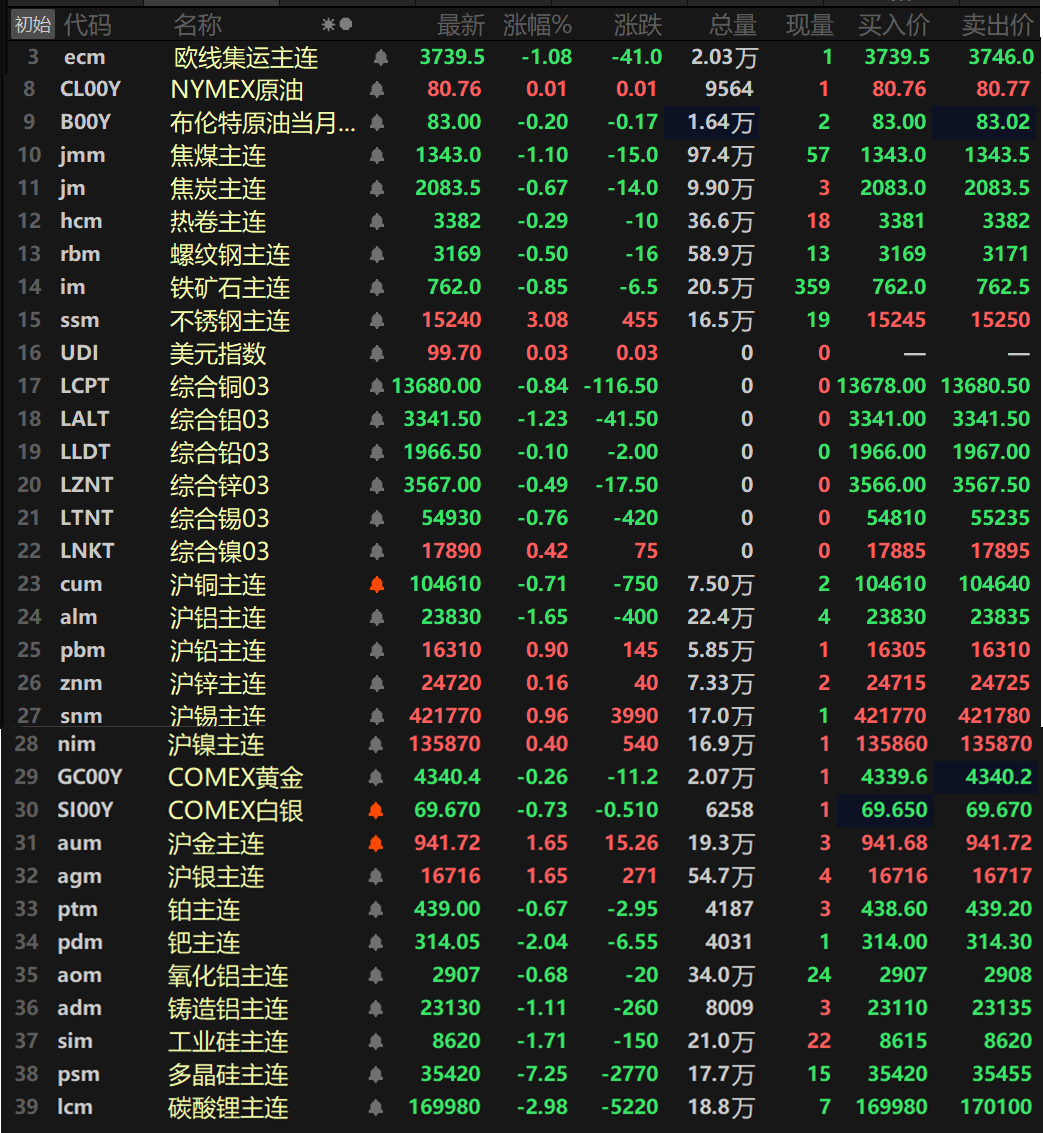The height and width of the screenshot is (1133, 1043).
Task: Select the 综合镍03 name cell
Action: [x=219, y=552]
